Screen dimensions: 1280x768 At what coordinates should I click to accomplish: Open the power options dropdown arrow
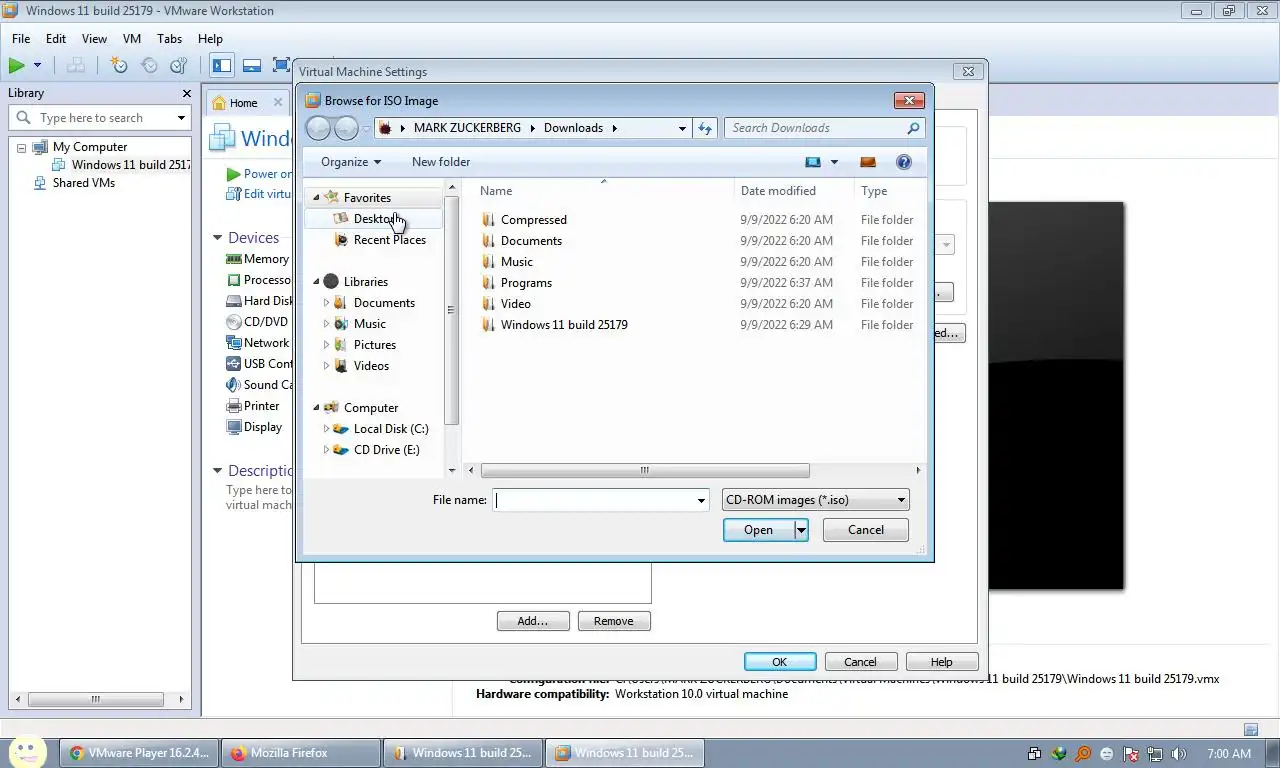tap(38, 65)
